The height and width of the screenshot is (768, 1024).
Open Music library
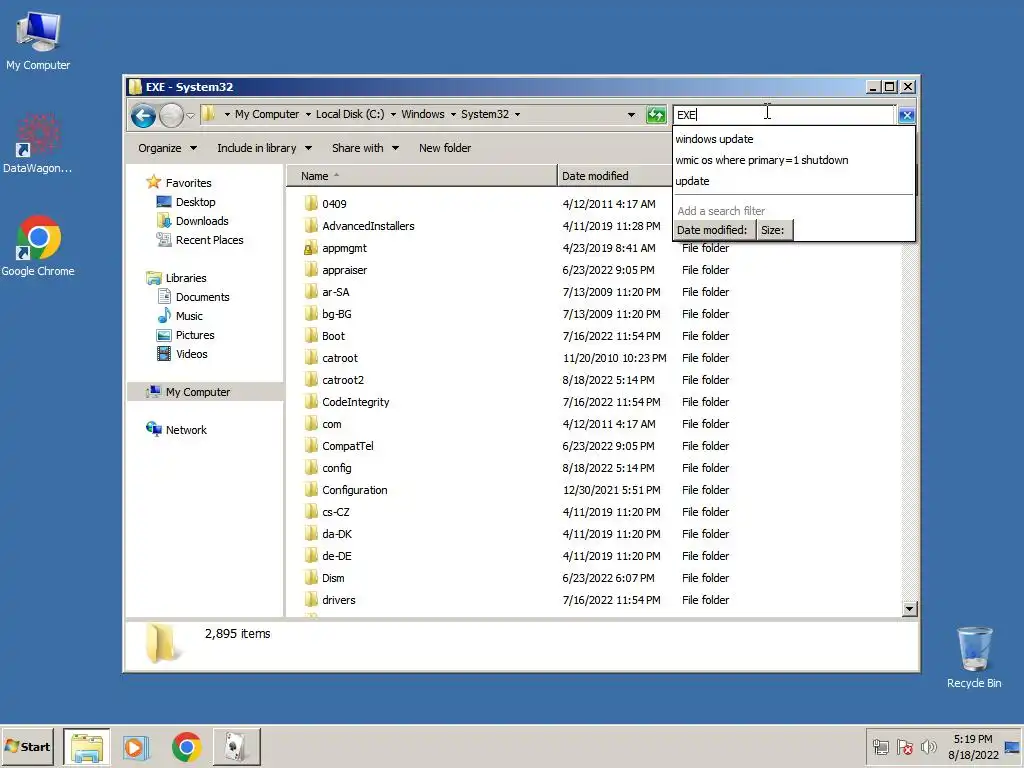(x=189, y=315)
